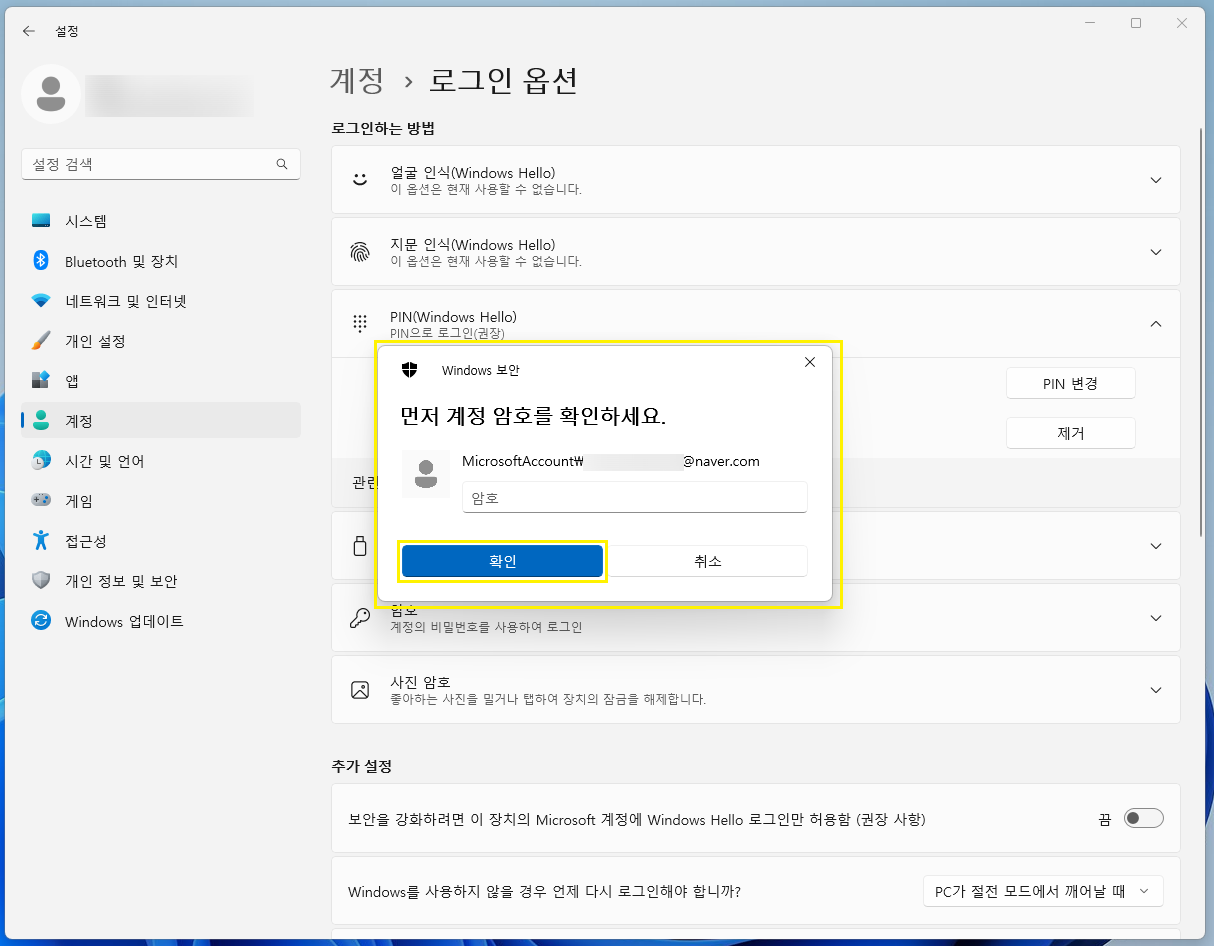Click the security key USB icon
The image size is (1214, 946).
(360, 546)
